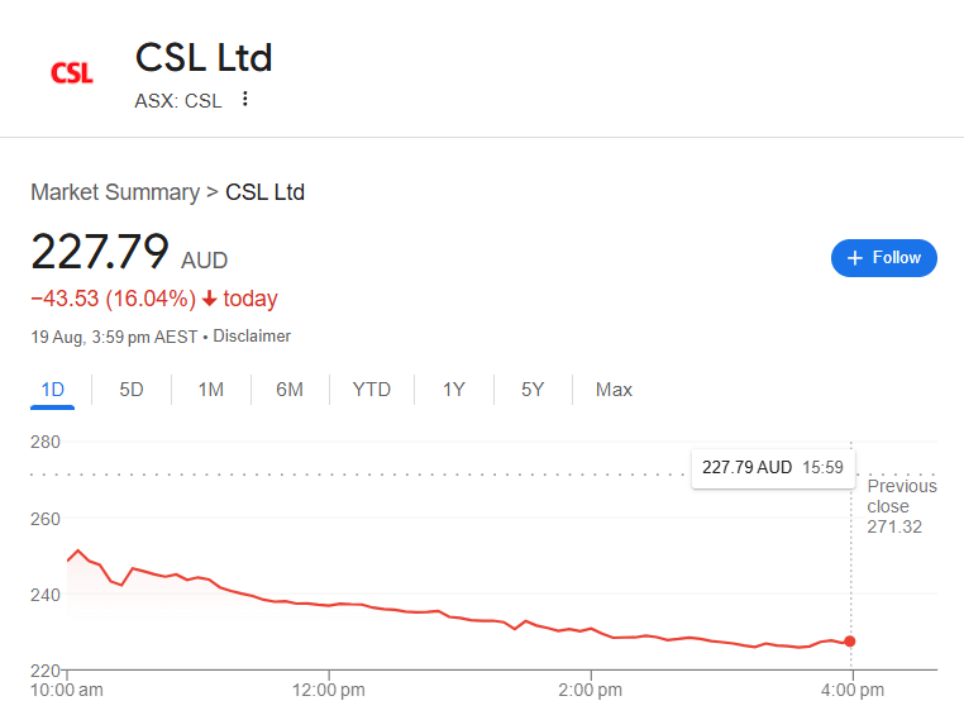Open the Max time range tab

tap(614, 389)
